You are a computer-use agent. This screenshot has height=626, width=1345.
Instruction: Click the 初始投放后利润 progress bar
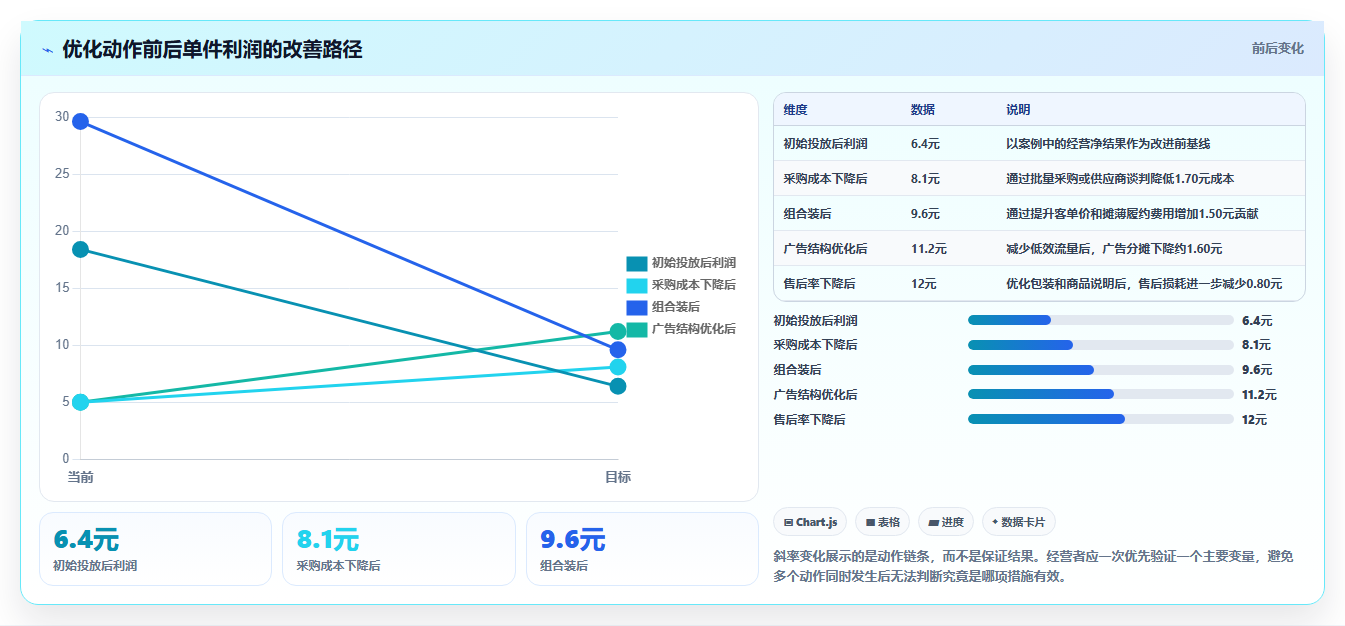(x=1100, y=320)
